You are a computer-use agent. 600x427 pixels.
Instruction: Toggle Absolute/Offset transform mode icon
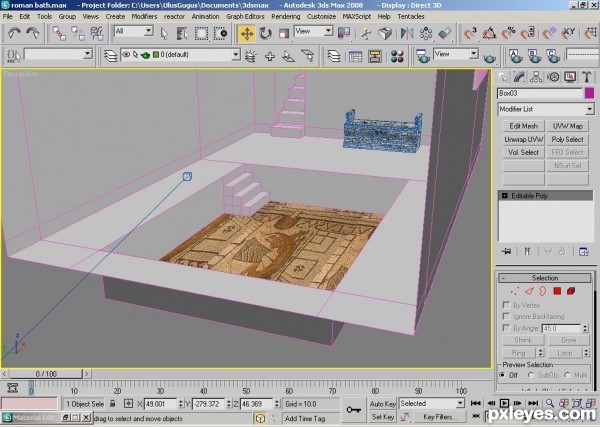[x=129, y=404]
